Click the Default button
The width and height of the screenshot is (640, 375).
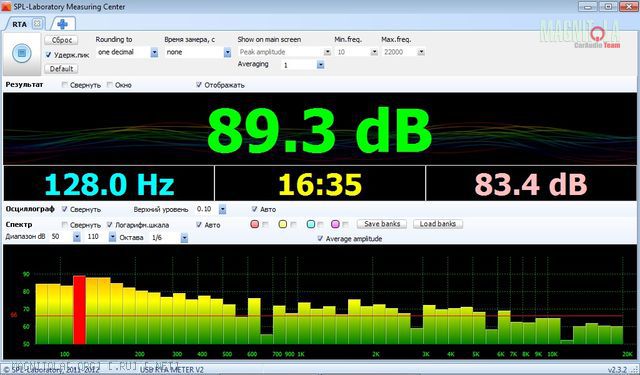[61, 69]
